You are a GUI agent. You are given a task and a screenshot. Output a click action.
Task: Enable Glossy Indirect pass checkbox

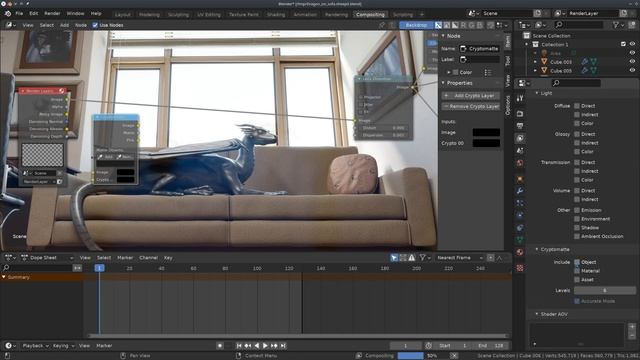coord(577,143)
